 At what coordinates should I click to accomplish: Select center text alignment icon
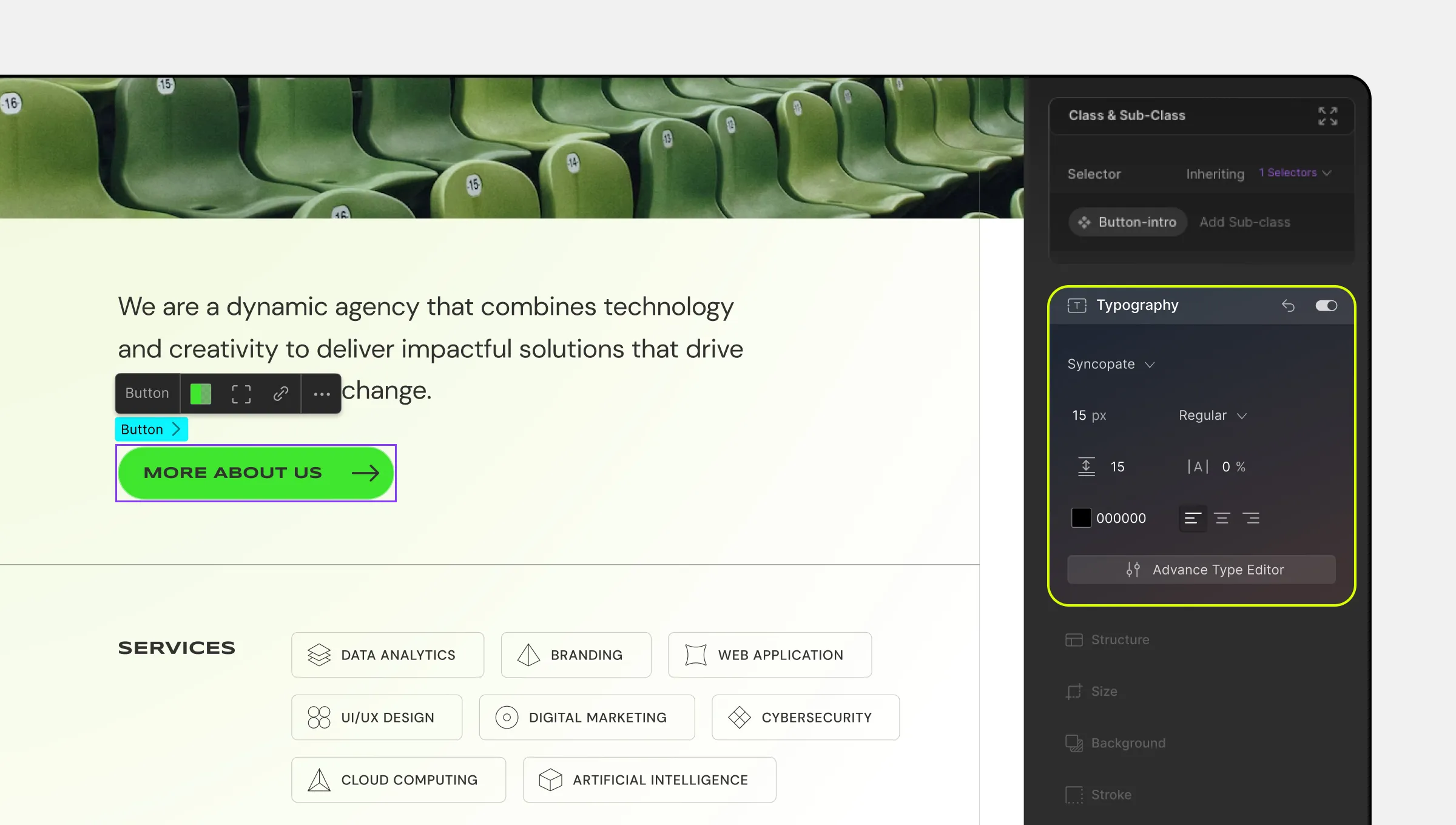coord(1222,518)
